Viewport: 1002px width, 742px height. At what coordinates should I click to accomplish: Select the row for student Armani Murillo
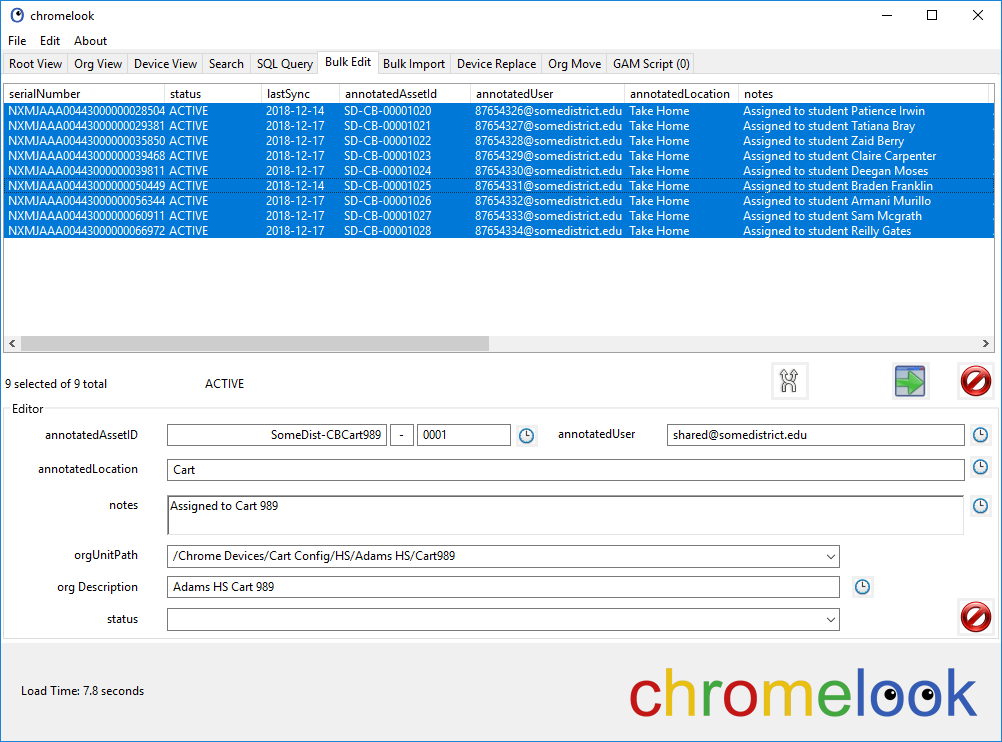(498, 201)
